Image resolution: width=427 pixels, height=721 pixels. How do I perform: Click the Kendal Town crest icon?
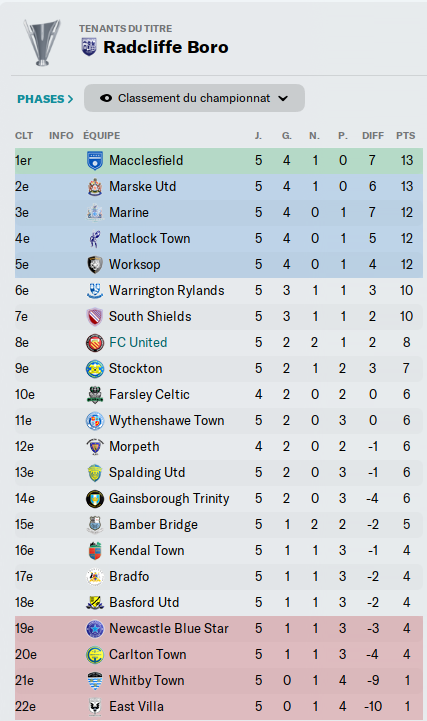click(x=95, y=551)
